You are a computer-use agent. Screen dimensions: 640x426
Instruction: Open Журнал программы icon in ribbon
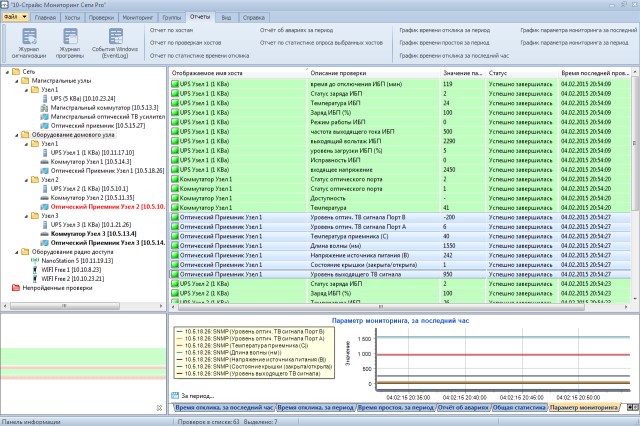tap(70, 36)
